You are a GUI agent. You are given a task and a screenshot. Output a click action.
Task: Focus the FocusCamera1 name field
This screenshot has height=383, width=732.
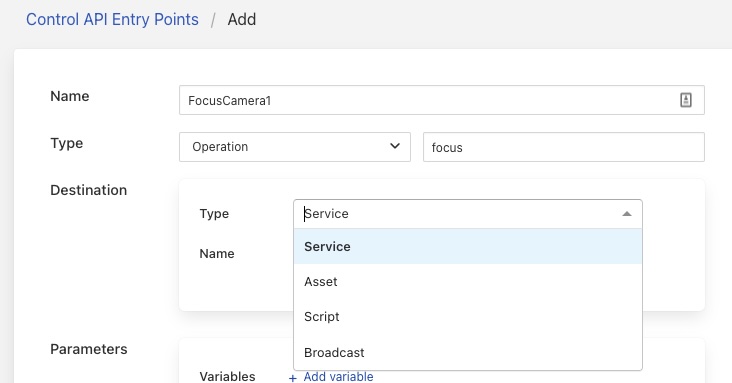(x=442, y=100)
